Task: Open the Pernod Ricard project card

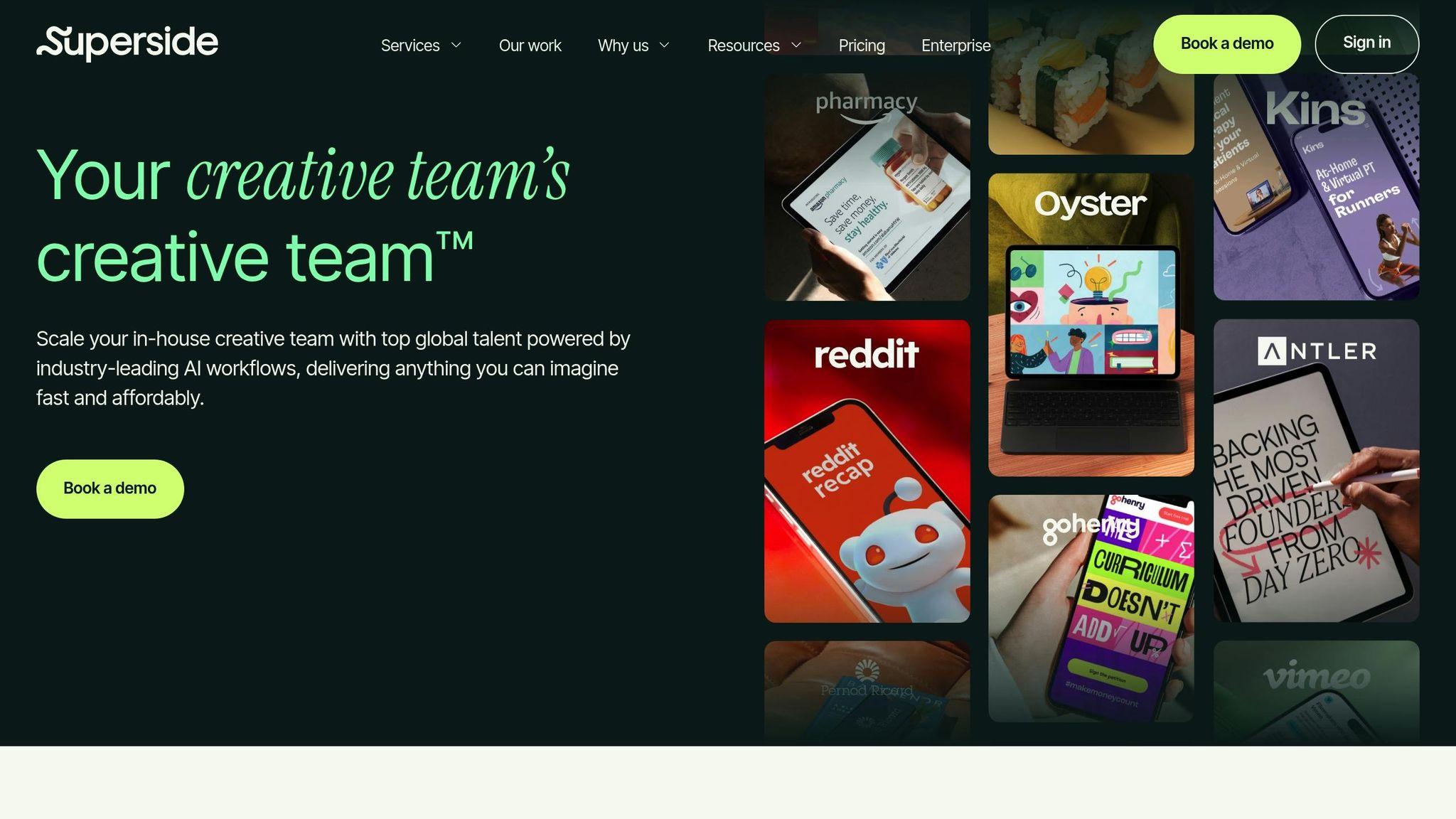Action: pos(867,693)
